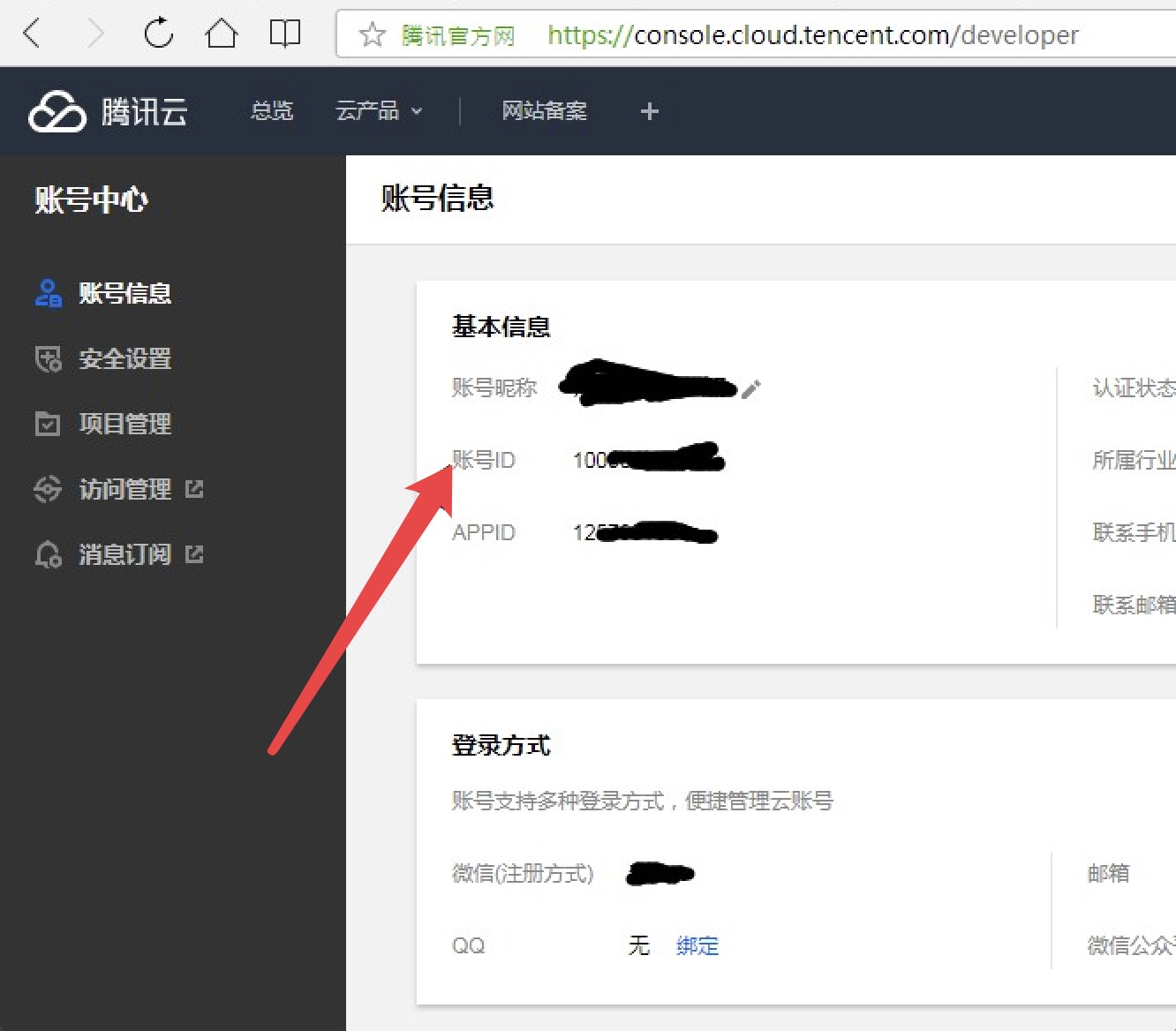Click the 安全设置 shield icon

point(48,358)
